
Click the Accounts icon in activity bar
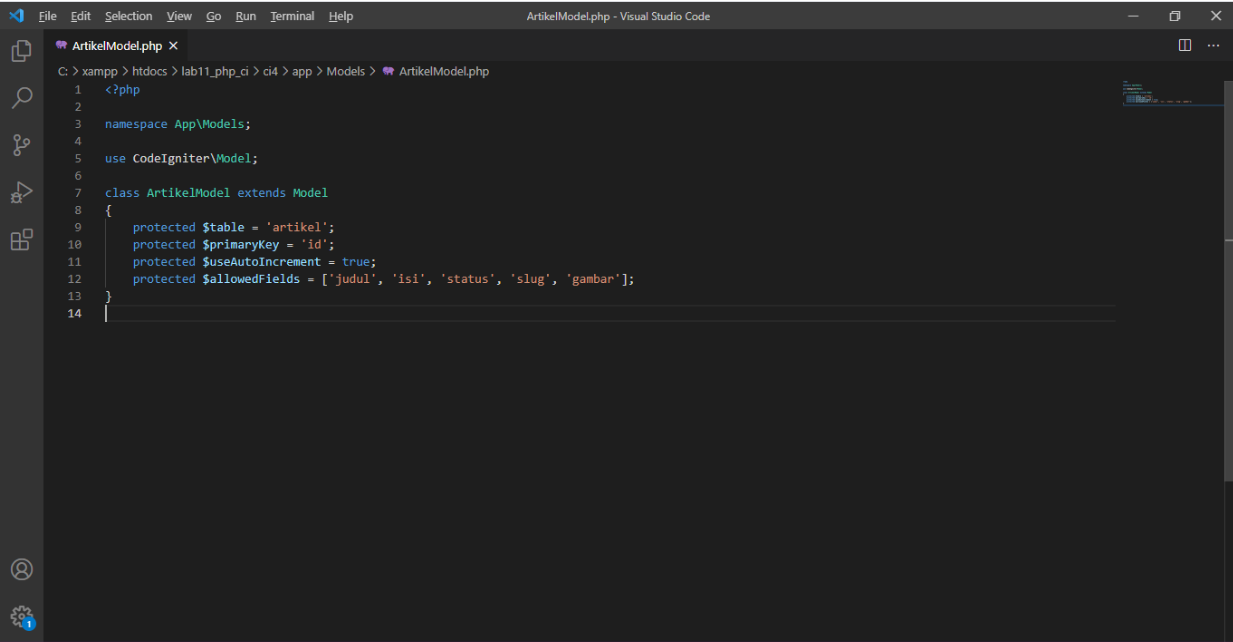click(21, 569)
